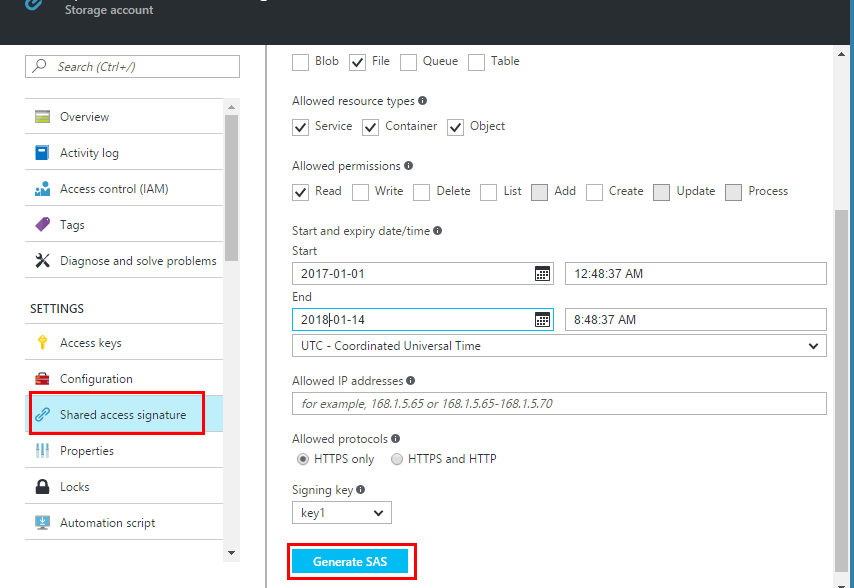The image size is (854, 588).
Task: Click the info icon beside Start and expiry date/time
Action: click(437, 231)
